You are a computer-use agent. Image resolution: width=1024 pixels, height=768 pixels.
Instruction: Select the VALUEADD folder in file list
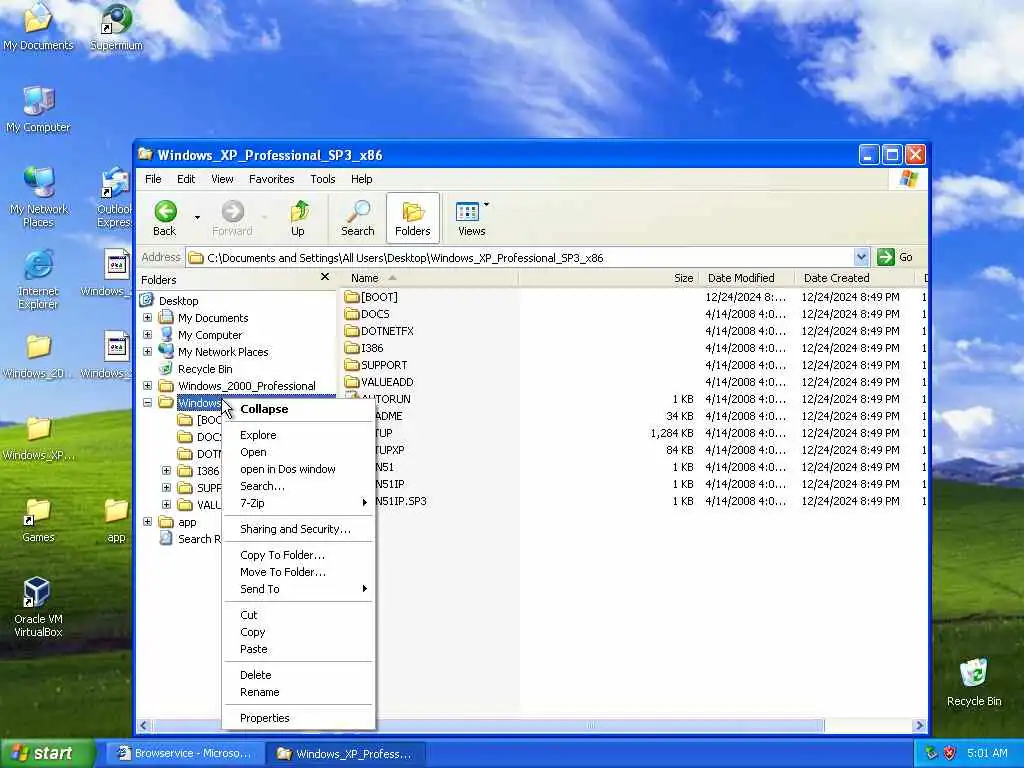(379, 382)
